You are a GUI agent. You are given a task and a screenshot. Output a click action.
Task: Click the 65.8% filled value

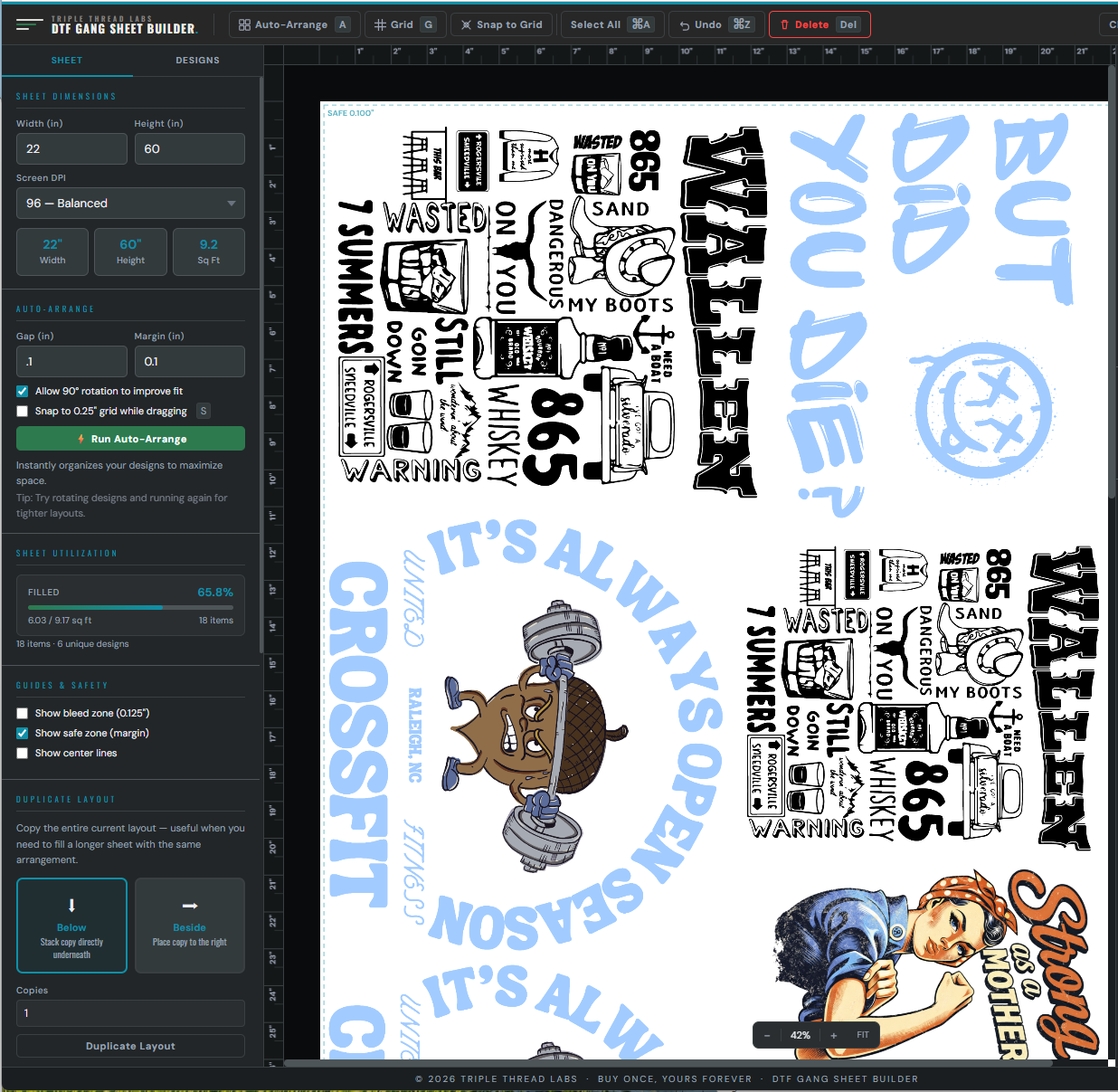(x=215, y=592)
